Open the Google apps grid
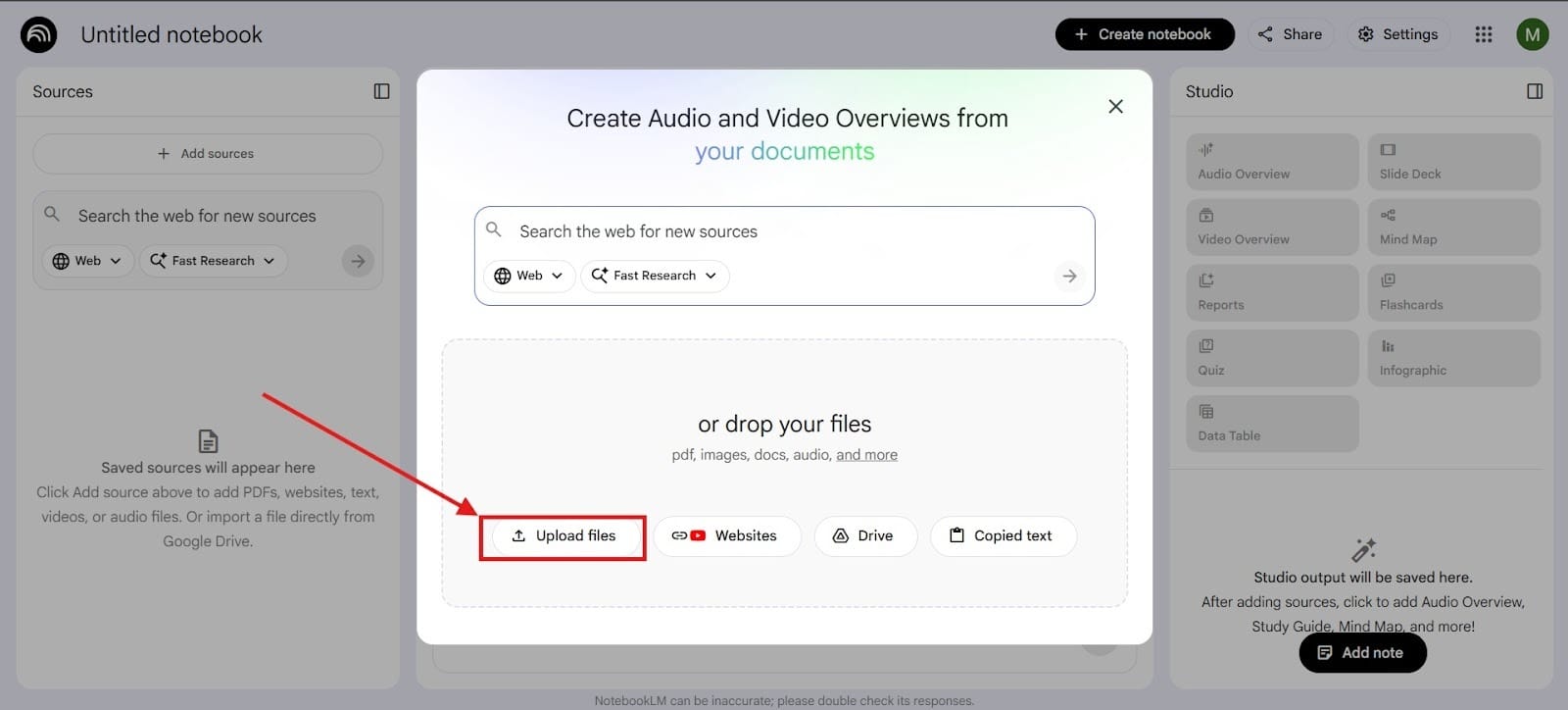The image size is (1568, 710). (x=1484, y=34)
